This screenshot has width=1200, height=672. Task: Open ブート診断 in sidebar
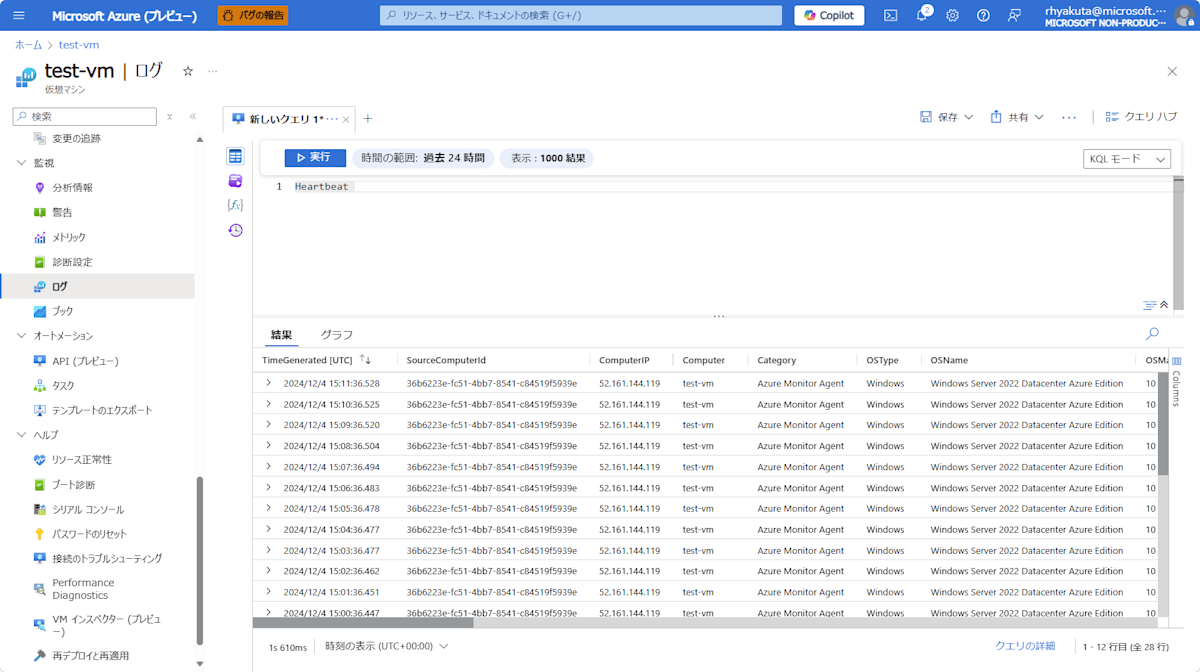pos(73,485)
